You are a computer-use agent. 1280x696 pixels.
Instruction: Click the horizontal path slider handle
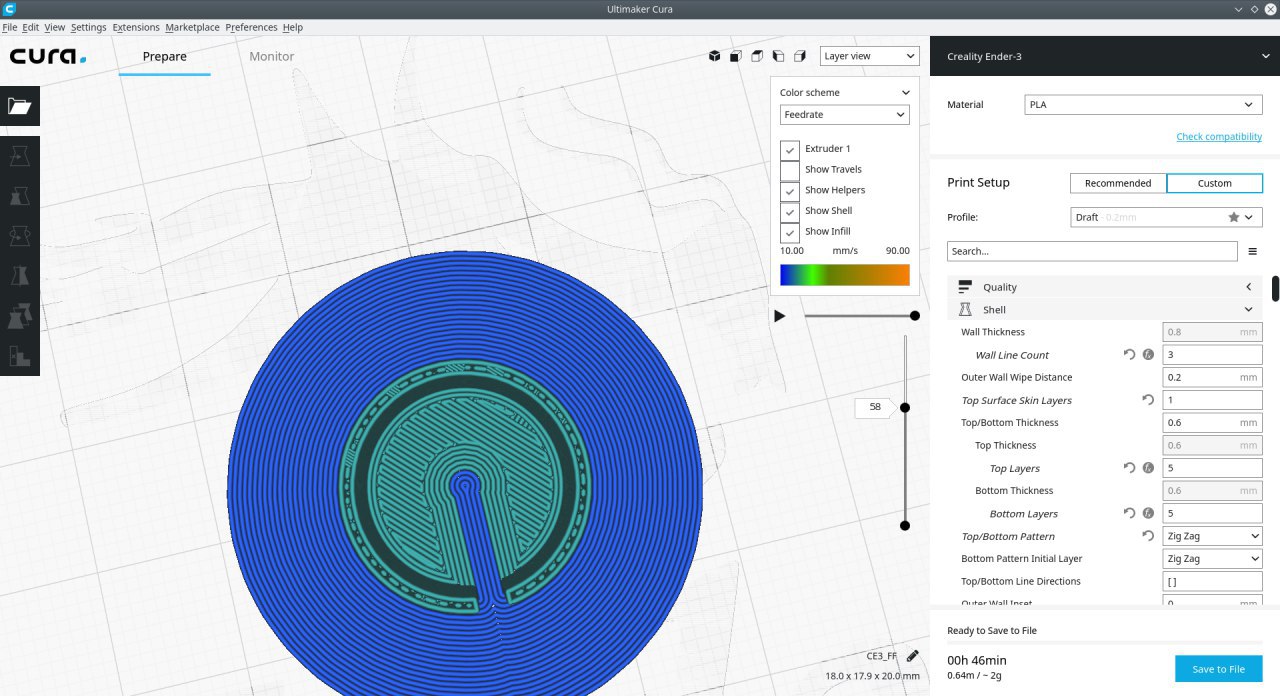pos(915,316)
